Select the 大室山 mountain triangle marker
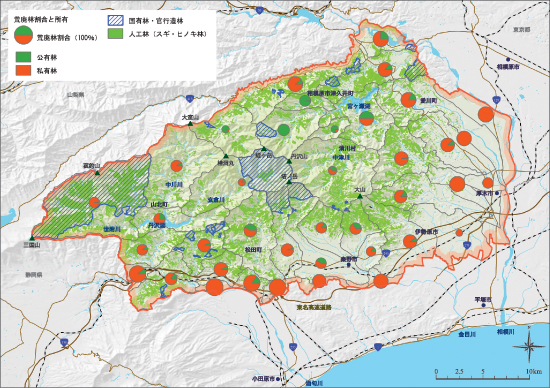 point(190,123)
